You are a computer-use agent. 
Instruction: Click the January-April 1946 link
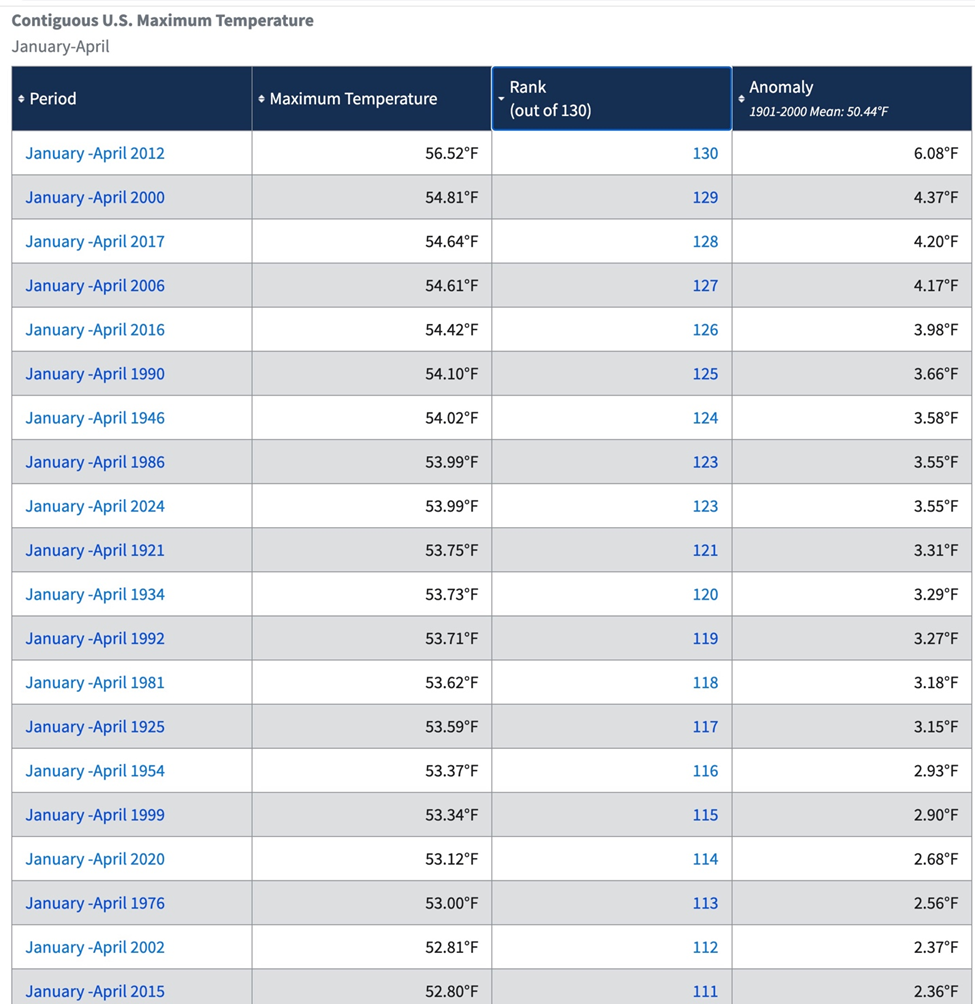pyautogui.click(x=95, y=418)
